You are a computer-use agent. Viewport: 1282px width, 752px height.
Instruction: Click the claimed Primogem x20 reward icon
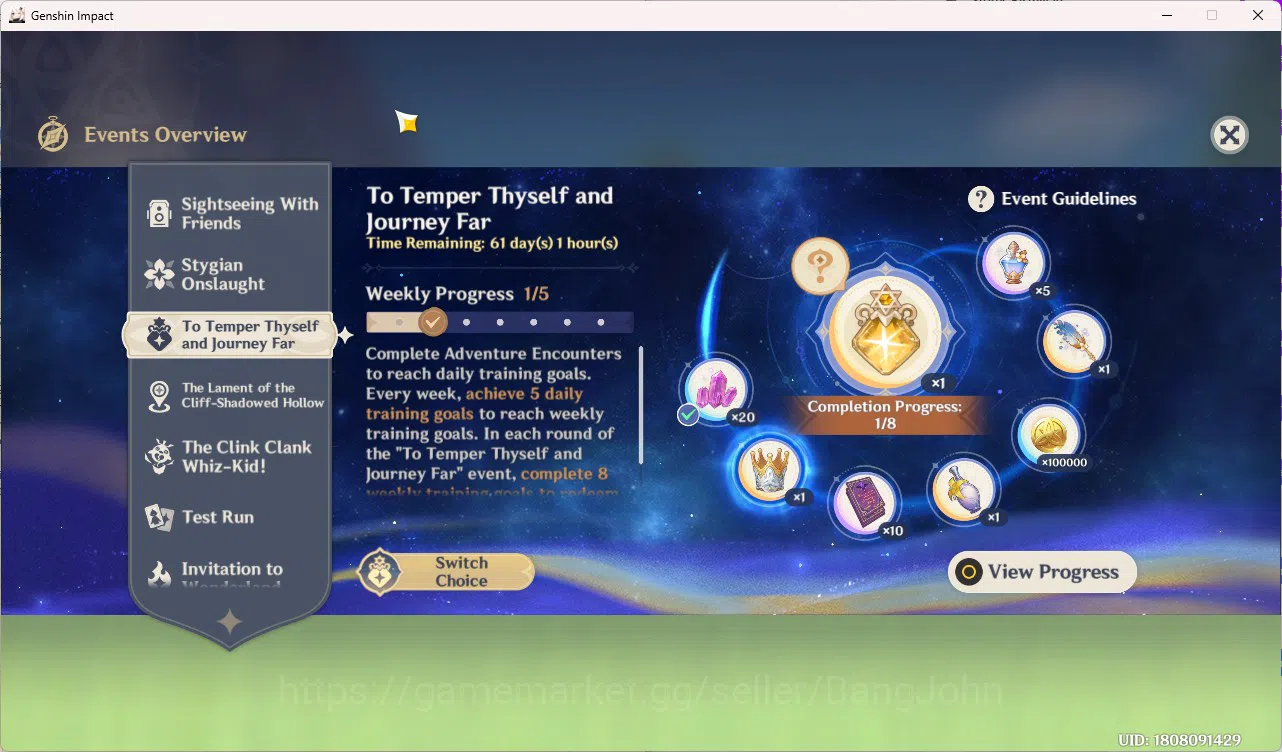[x=716, y=390]
